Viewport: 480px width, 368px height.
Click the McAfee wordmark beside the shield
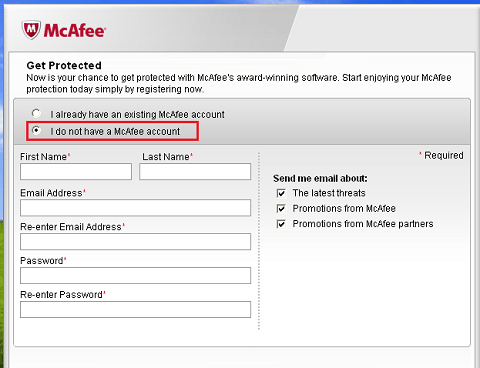pos(75,31)
